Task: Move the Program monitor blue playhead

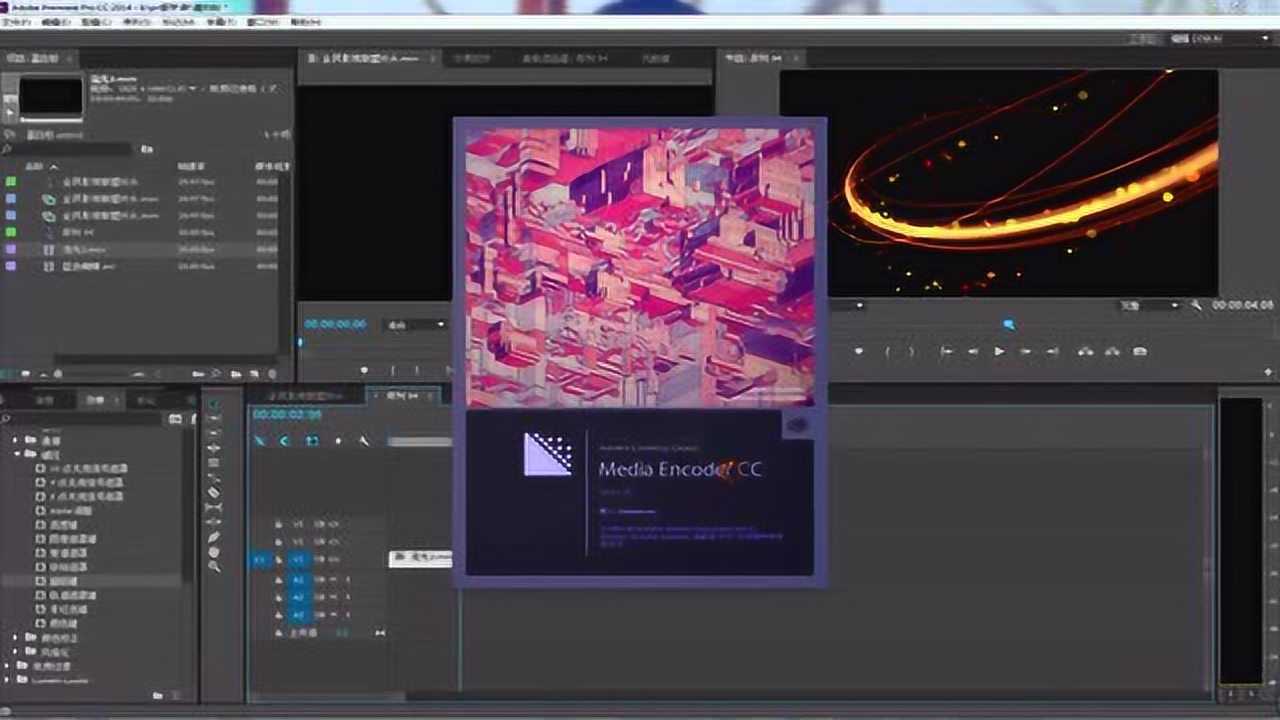Action: [x=1009, y=324]
